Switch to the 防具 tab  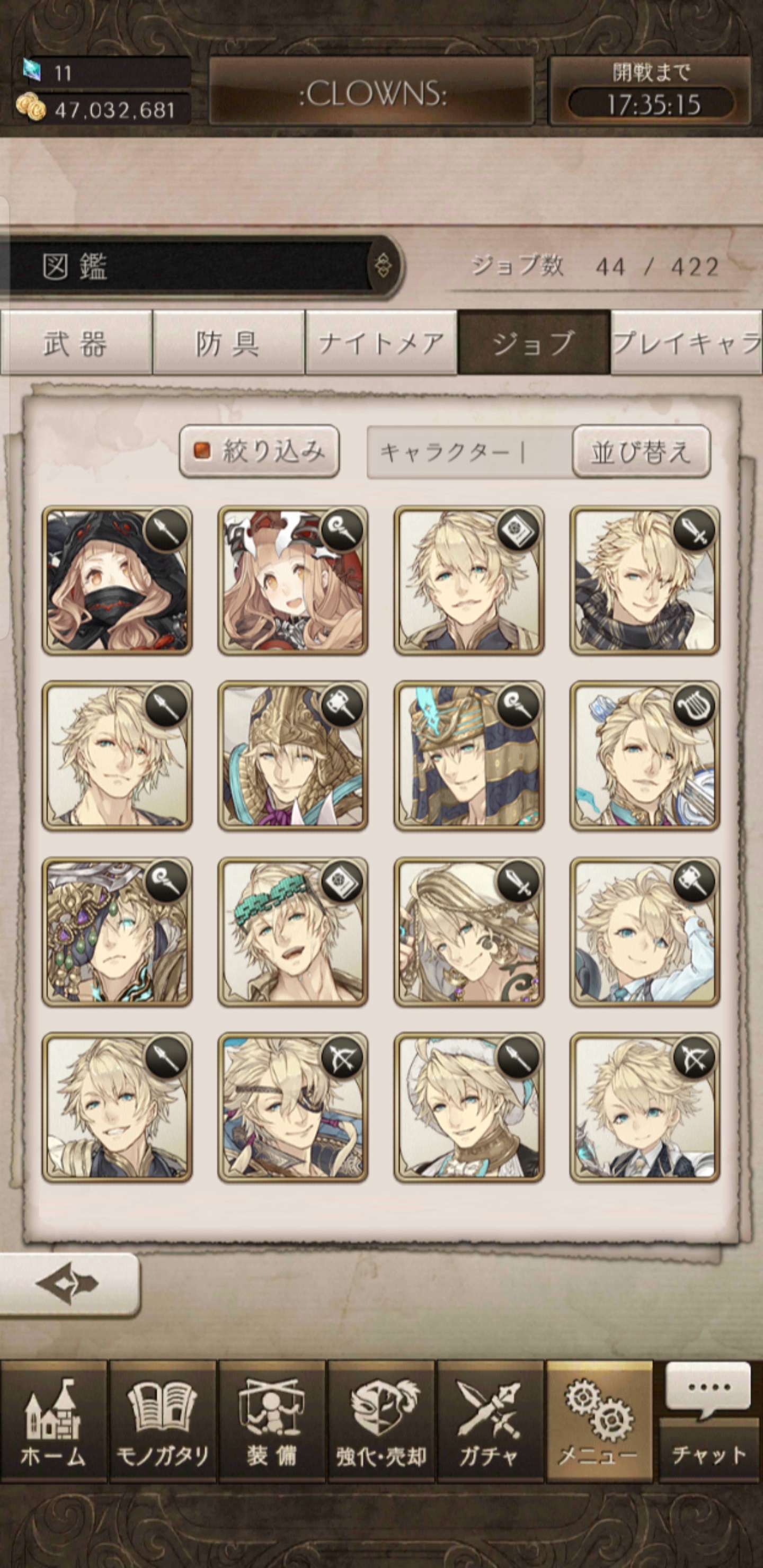point(228,343)
